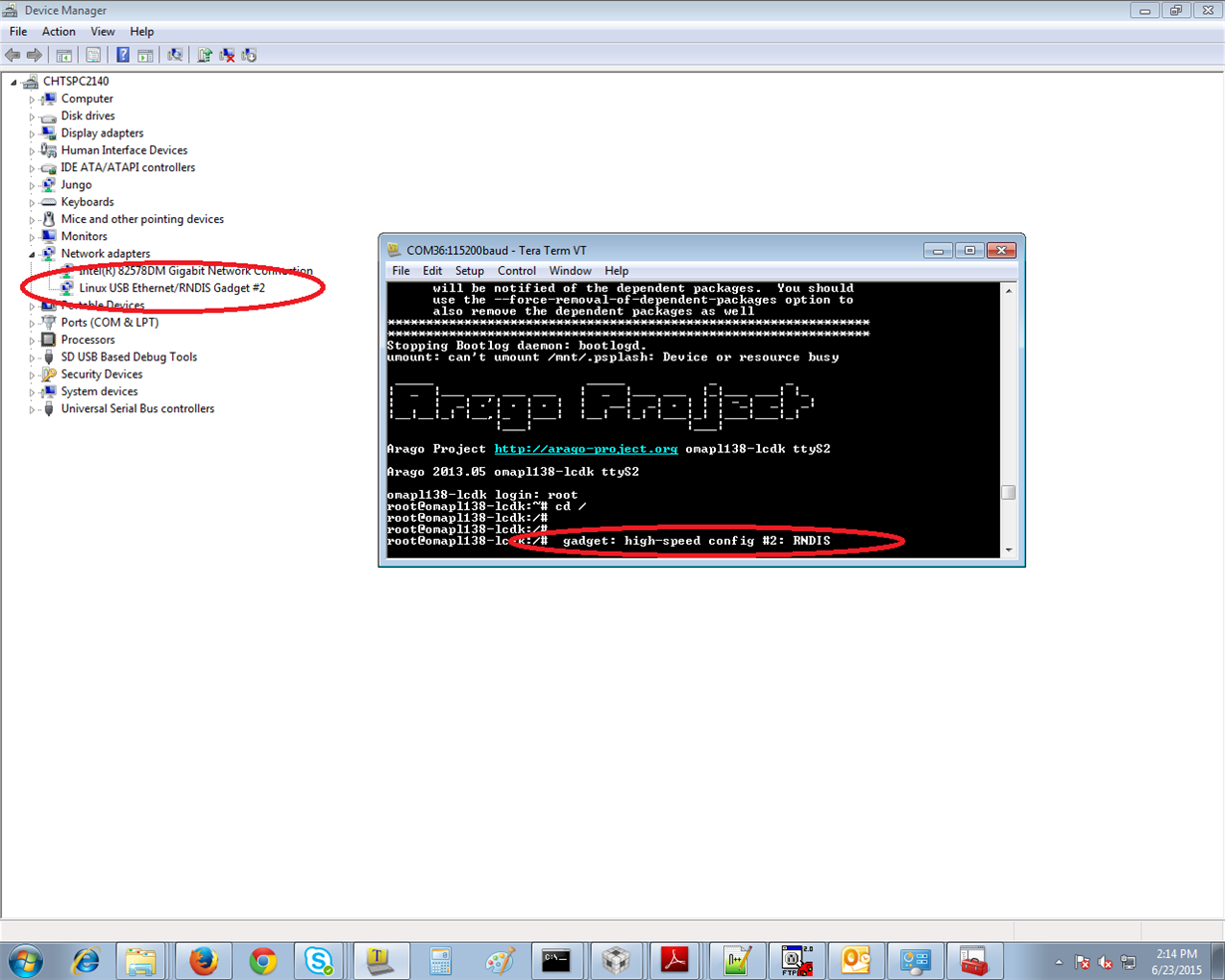1225x980 pixels.
Task: Open the Windows Start button
Action: click(25, 961)
